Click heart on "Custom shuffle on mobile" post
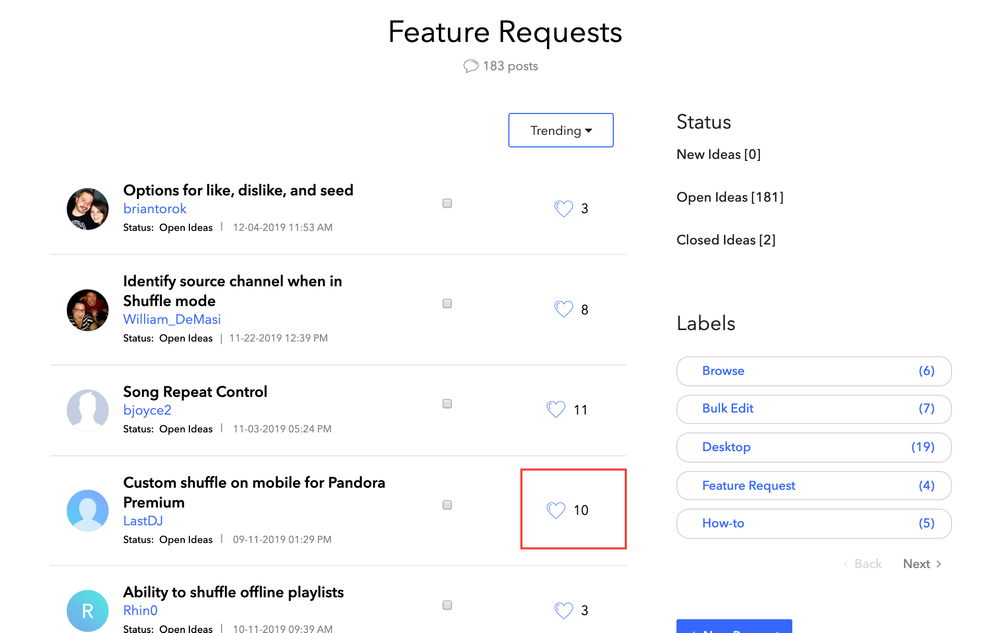This screenshot has width=999, height=633. pos(556,510)
